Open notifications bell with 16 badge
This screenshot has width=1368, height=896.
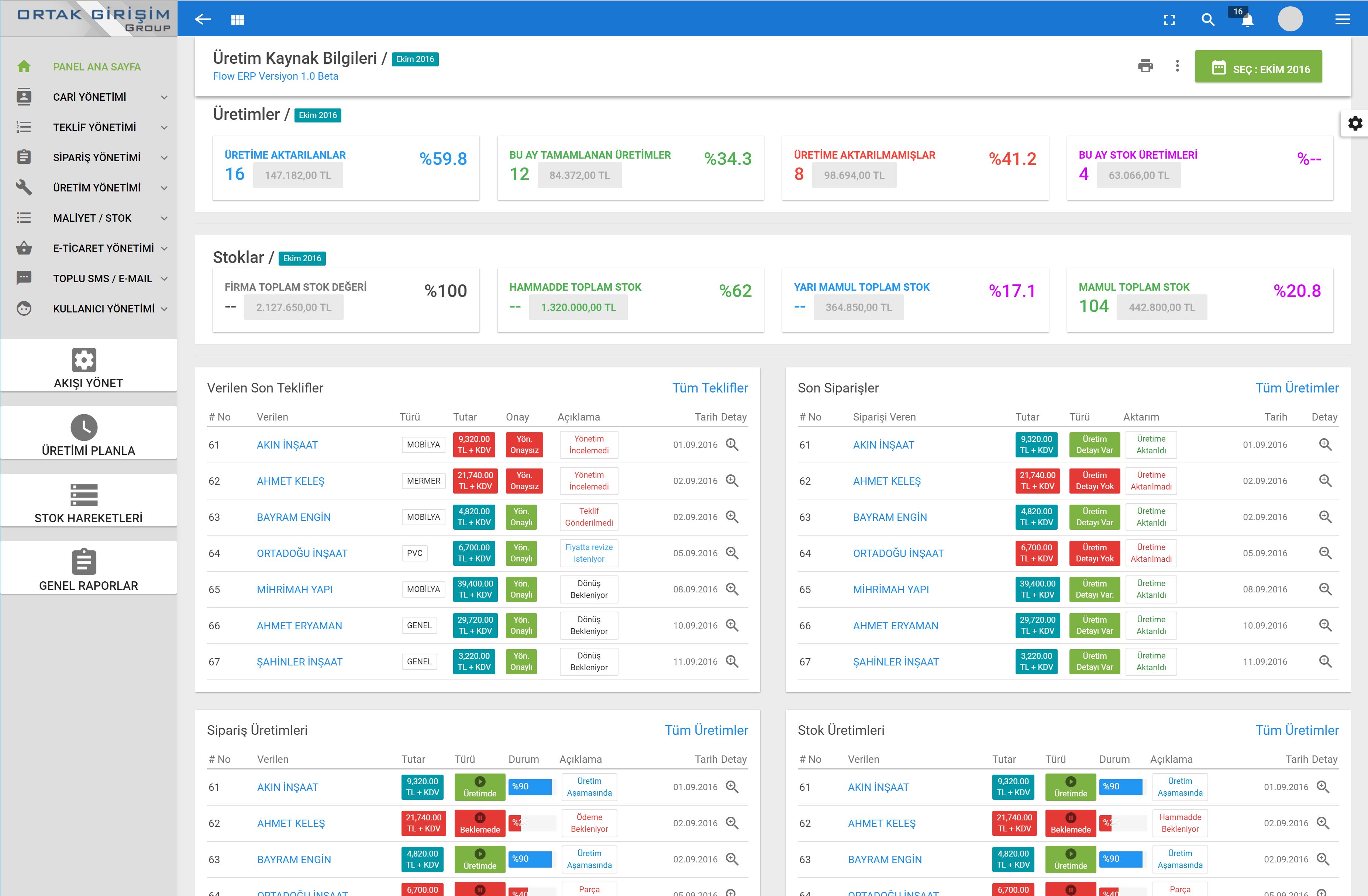[1247, 21]
